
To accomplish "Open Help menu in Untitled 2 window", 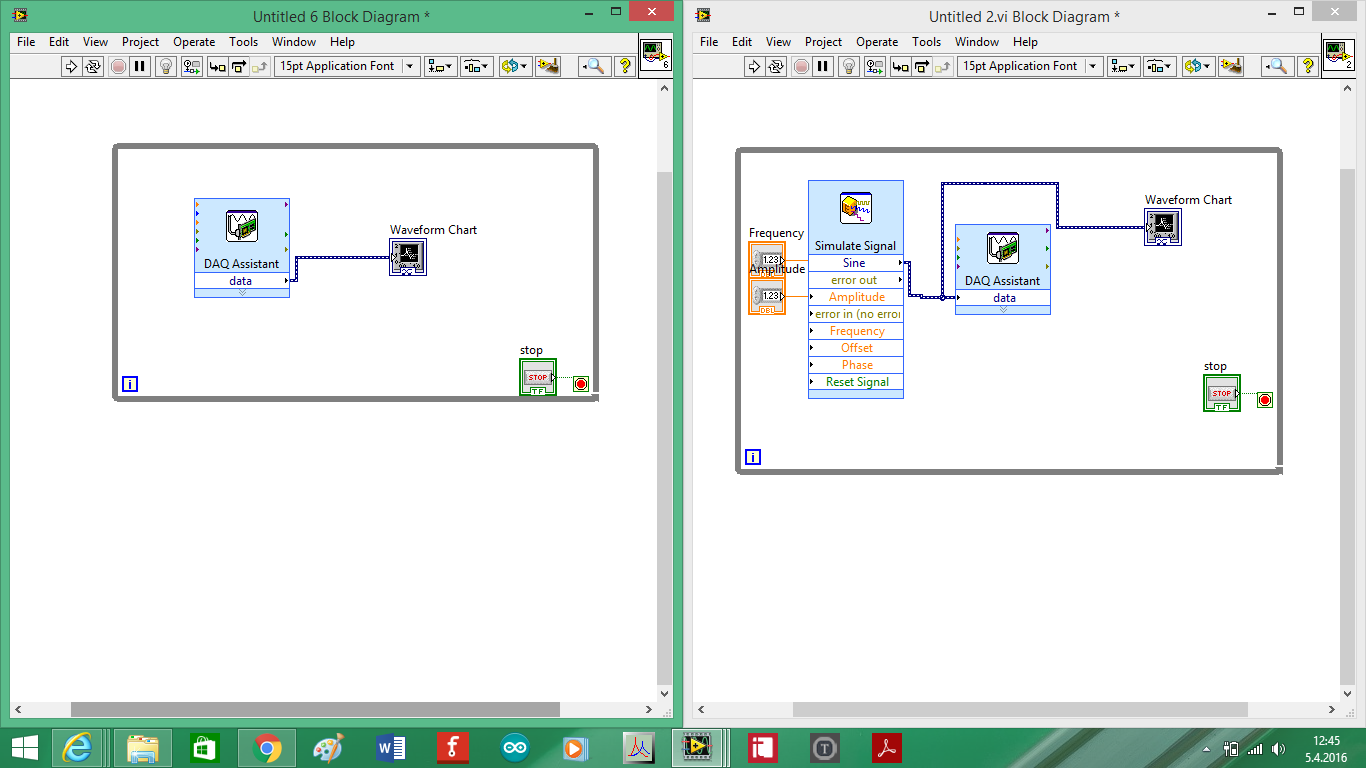I will (1025, 42).
